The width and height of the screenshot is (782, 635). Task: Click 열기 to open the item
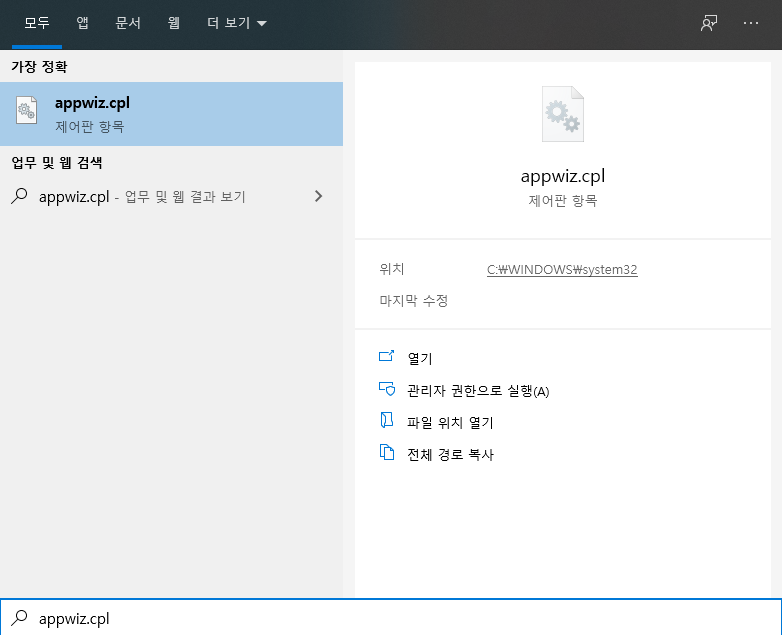420,358
